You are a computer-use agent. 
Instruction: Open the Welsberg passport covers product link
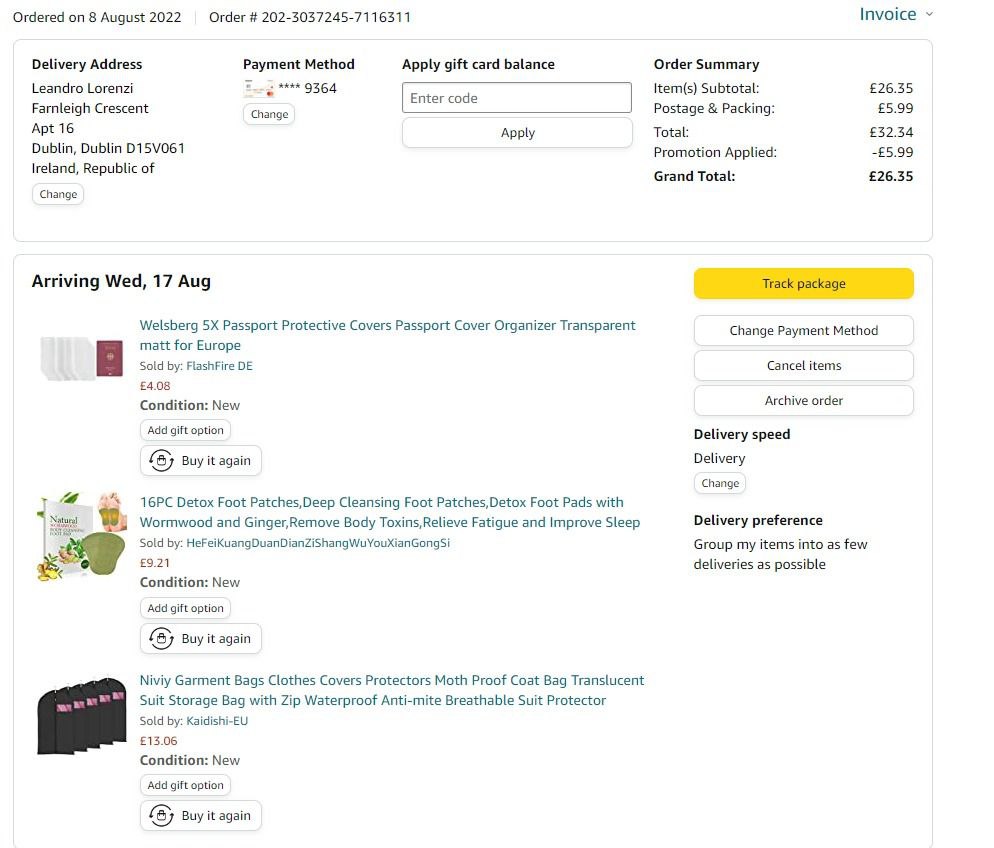(x=387, y=326)
